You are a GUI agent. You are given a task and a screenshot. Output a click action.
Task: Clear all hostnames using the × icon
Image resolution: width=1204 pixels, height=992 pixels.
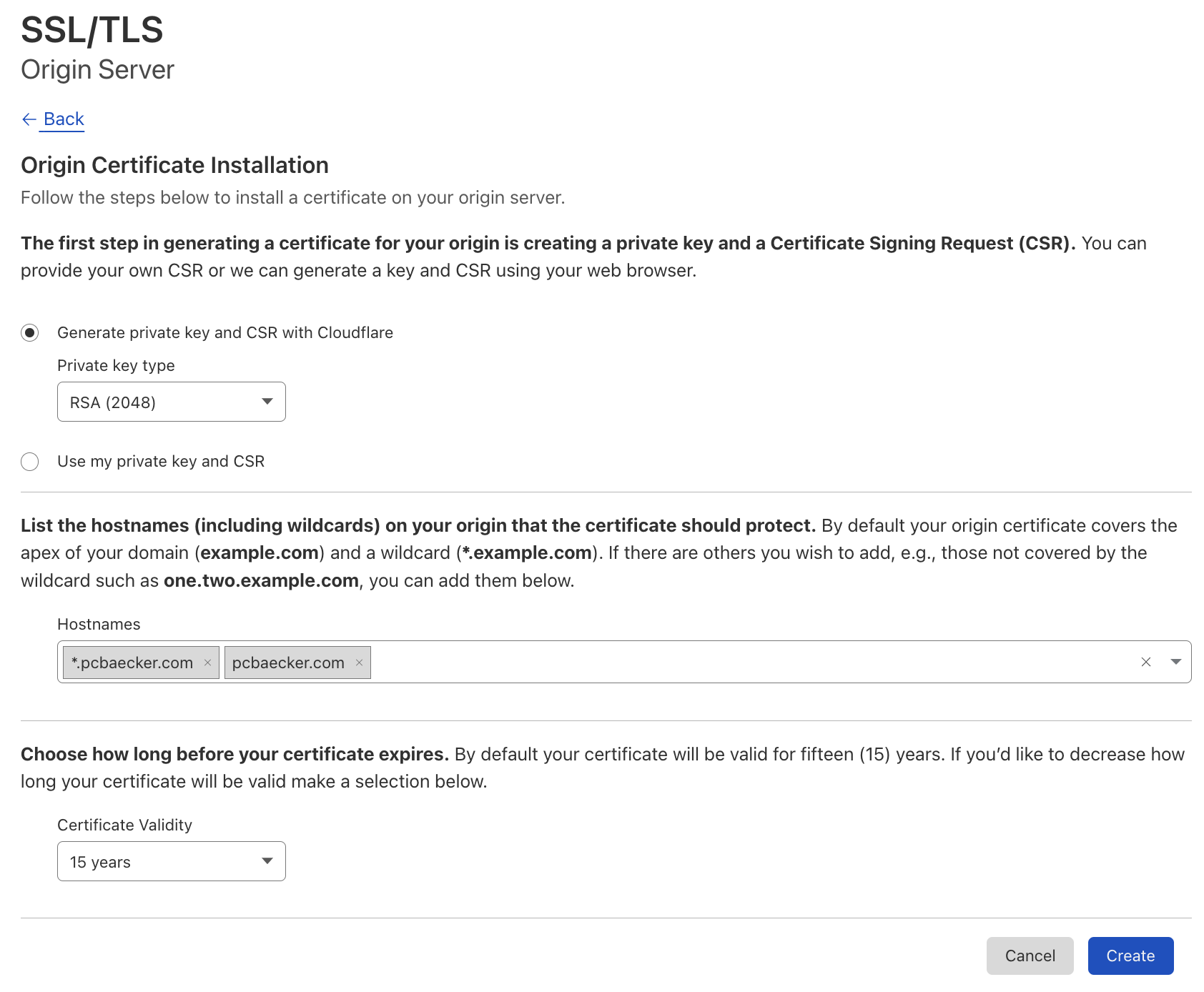(1146, 662)
